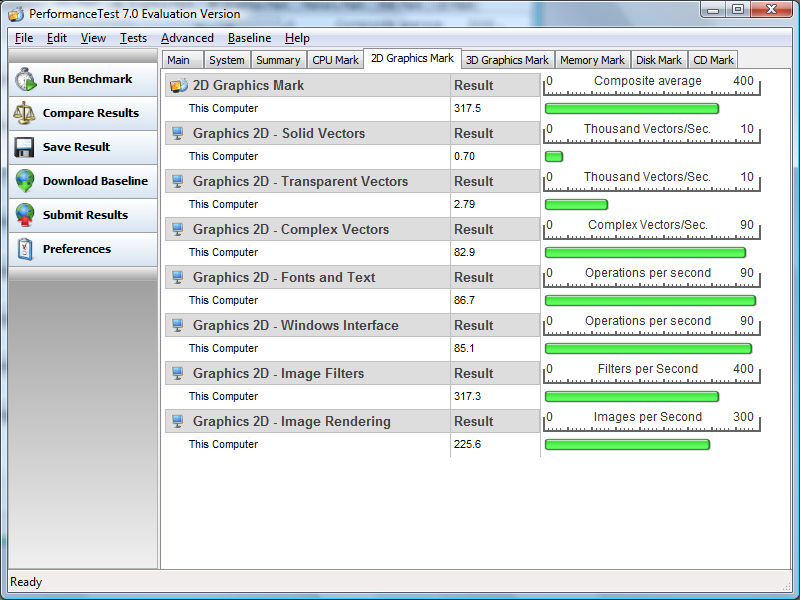
Task: Select the Graphics 2D - Image Rendering row header
Action: [x=291, y=421]
